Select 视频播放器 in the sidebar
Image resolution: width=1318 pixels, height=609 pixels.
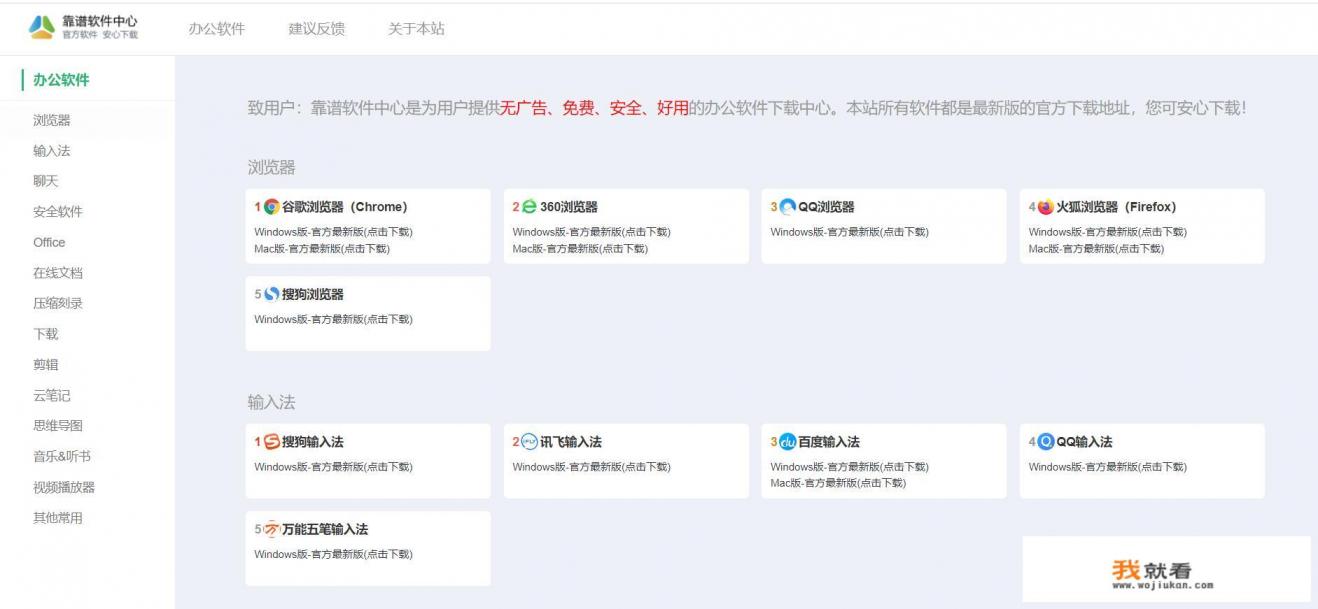[x=64, y=488]
